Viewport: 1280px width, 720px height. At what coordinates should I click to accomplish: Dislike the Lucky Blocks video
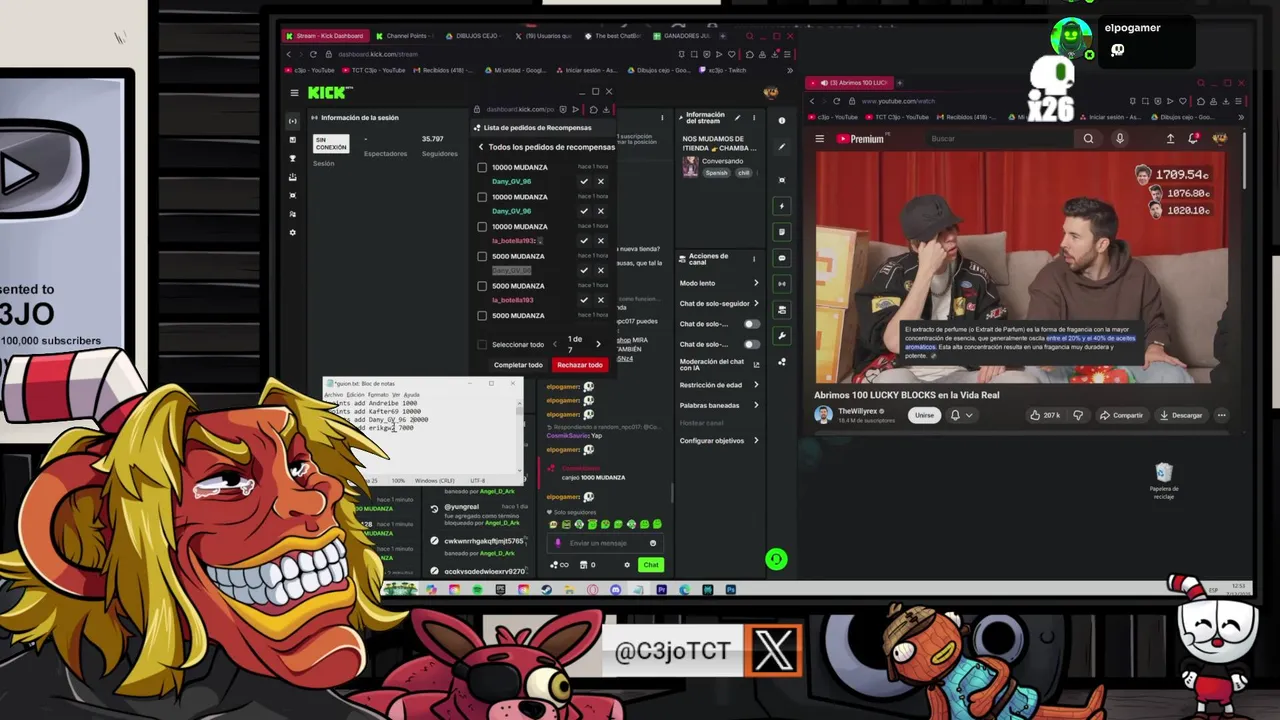coord(1078,415)
